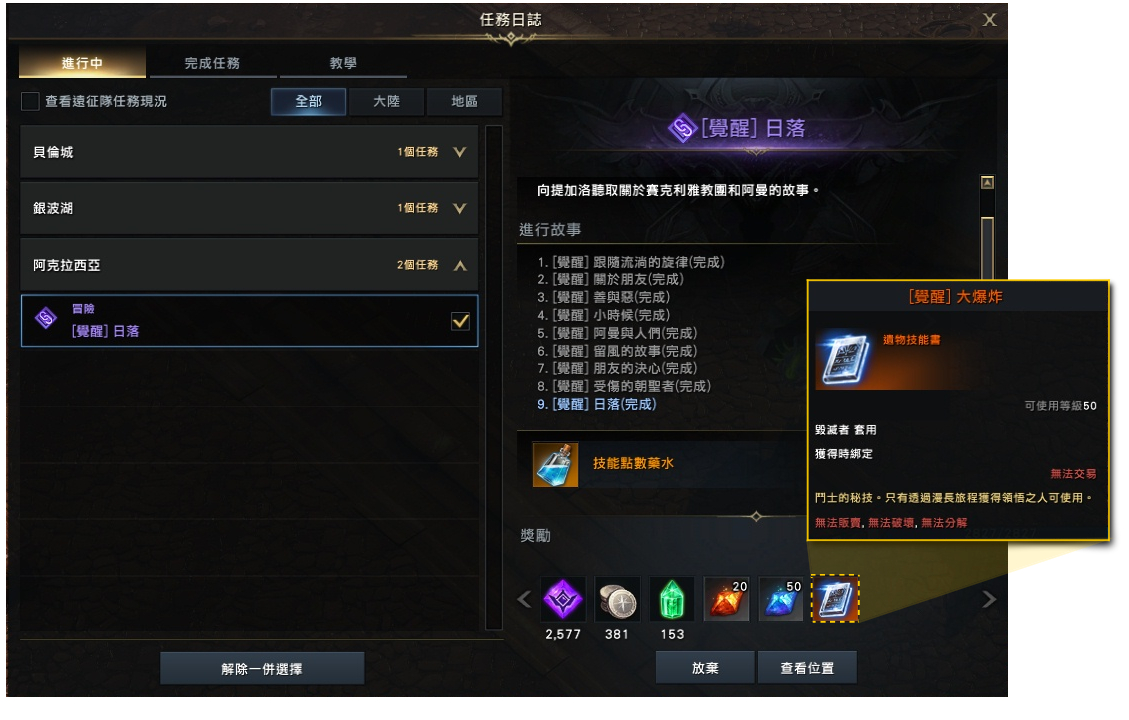Click the 查看位置 button
This screenshot has width=1129, height=720.
click(x=807, y=667)
